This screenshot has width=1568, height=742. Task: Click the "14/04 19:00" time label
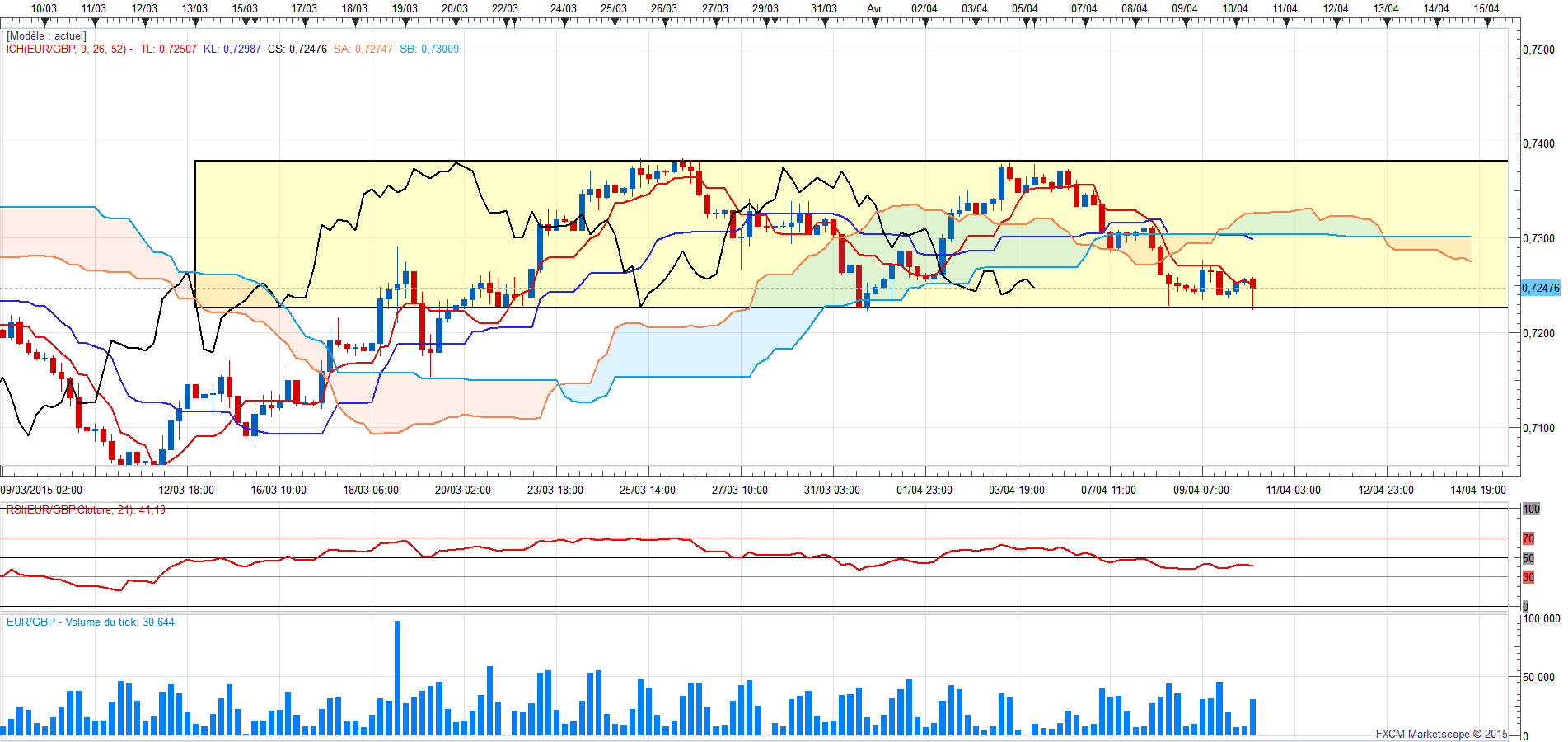coord(1478,490)
